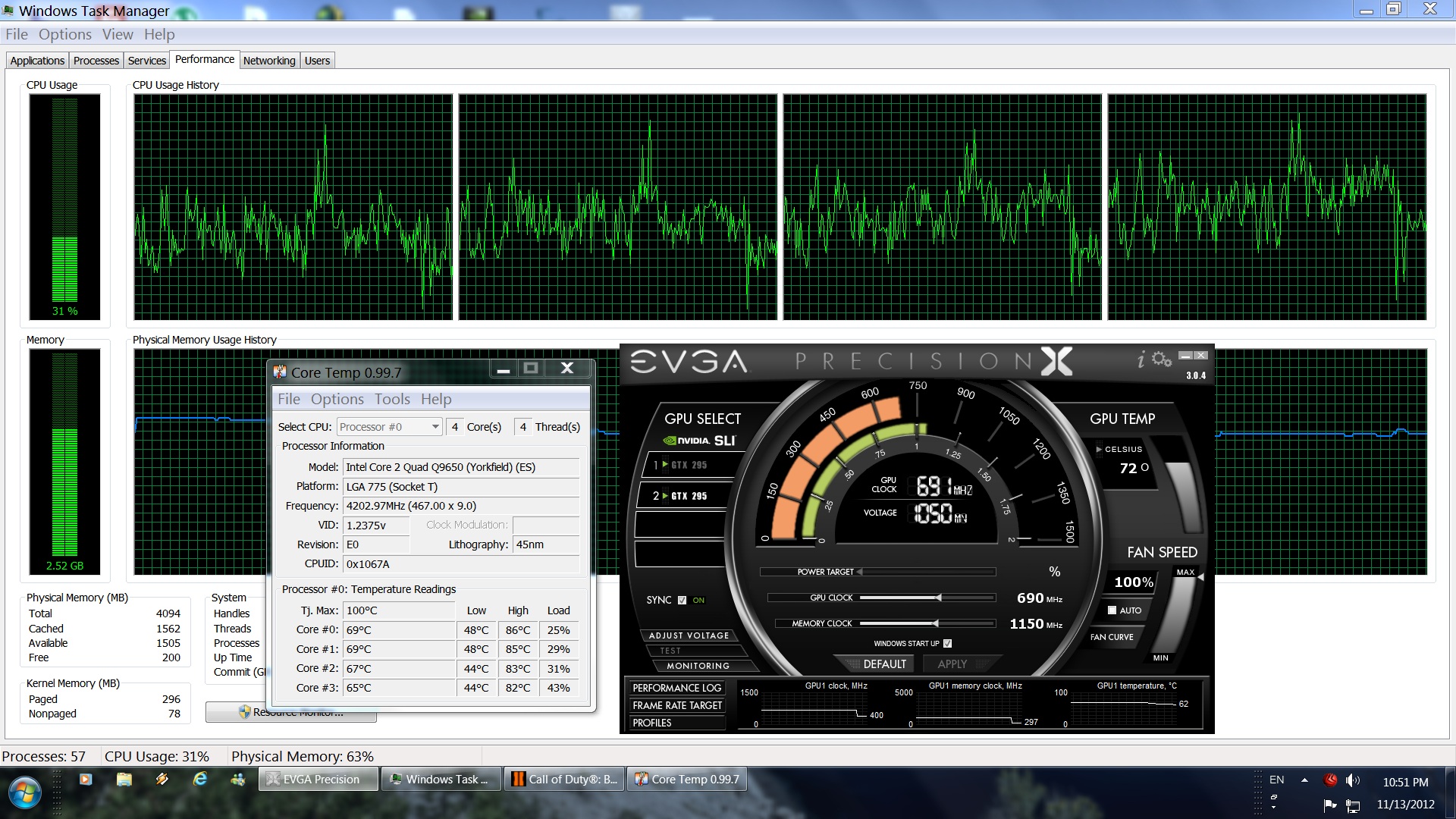Open Internet Explorer from the taskbar

200,779
